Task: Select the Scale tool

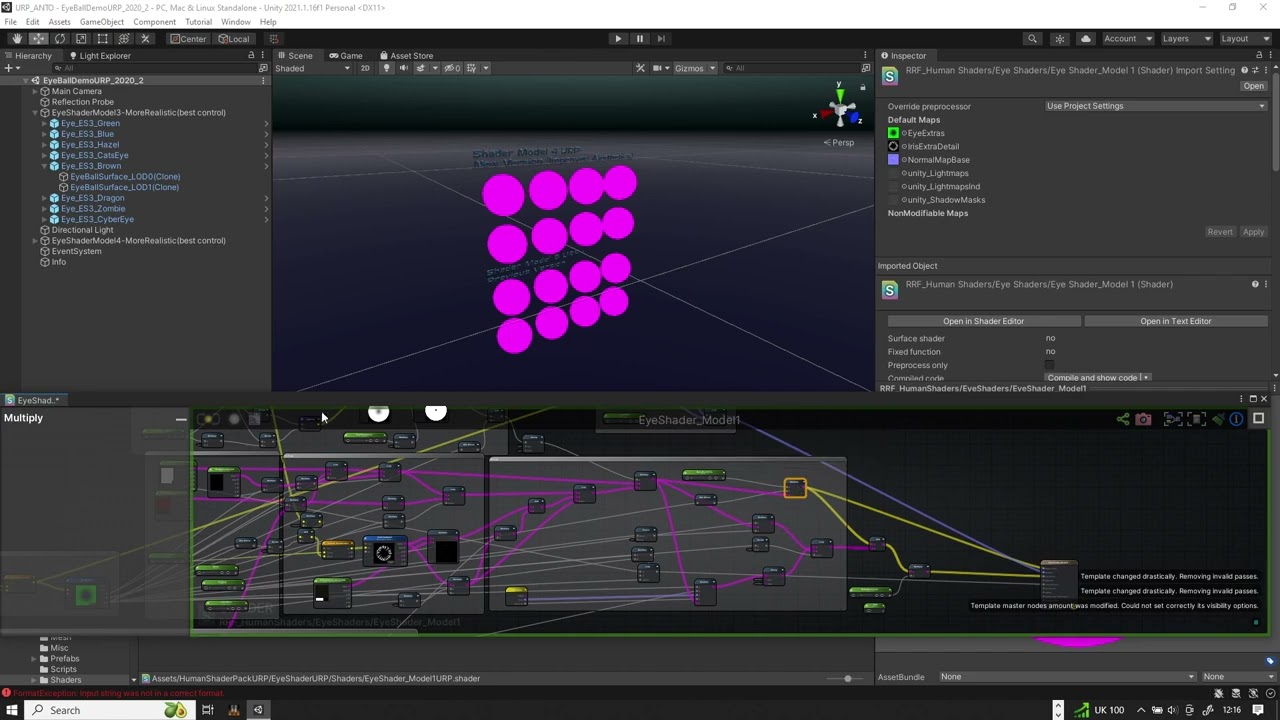Action: pyautogui.click(x=81, y=39)
